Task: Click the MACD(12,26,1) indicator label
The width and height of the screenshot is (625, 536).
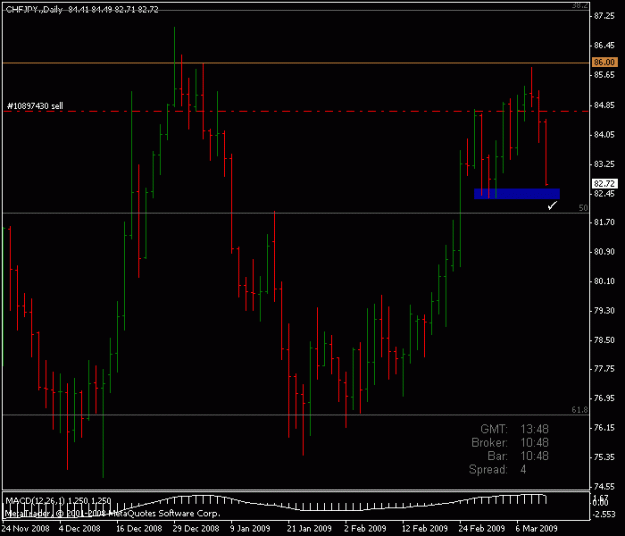Action: 58,501
